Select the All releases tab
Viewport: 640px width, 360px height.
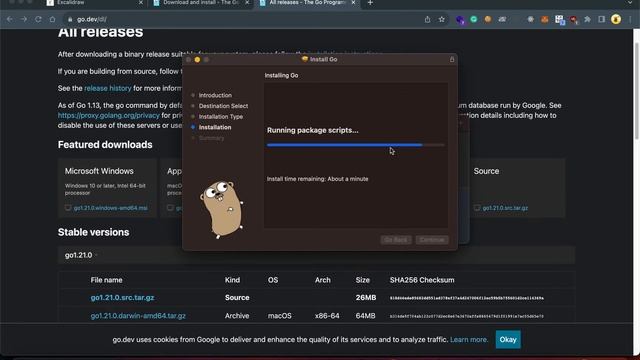coord(307,3)
